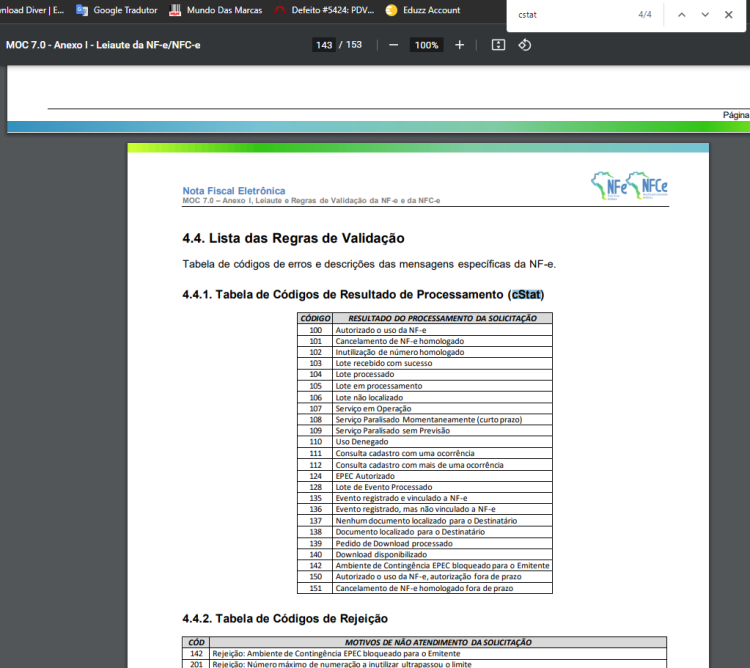Viewport: 750px width, 668px height.
Task: Click the 100% zoom level field
Action: (426, 45)
